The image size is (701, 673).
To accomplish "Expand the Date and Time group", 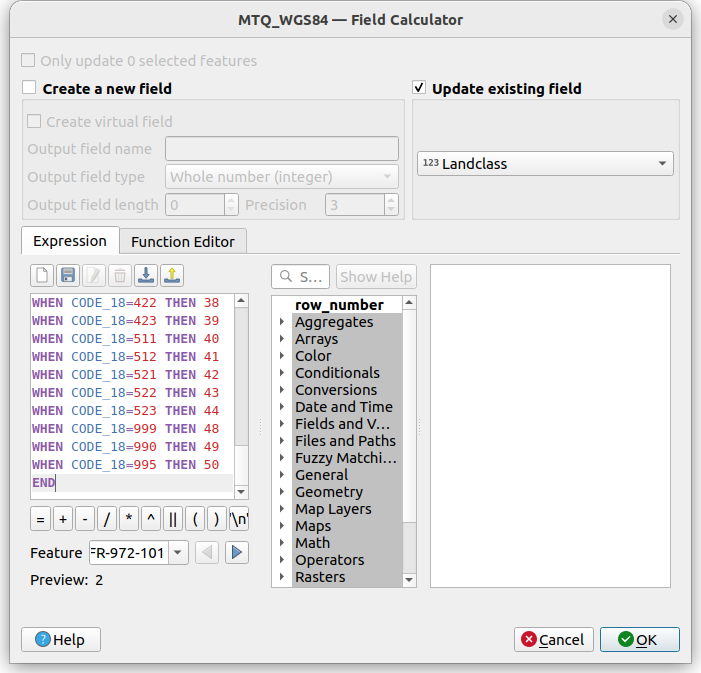I will (x=282, y=406).
